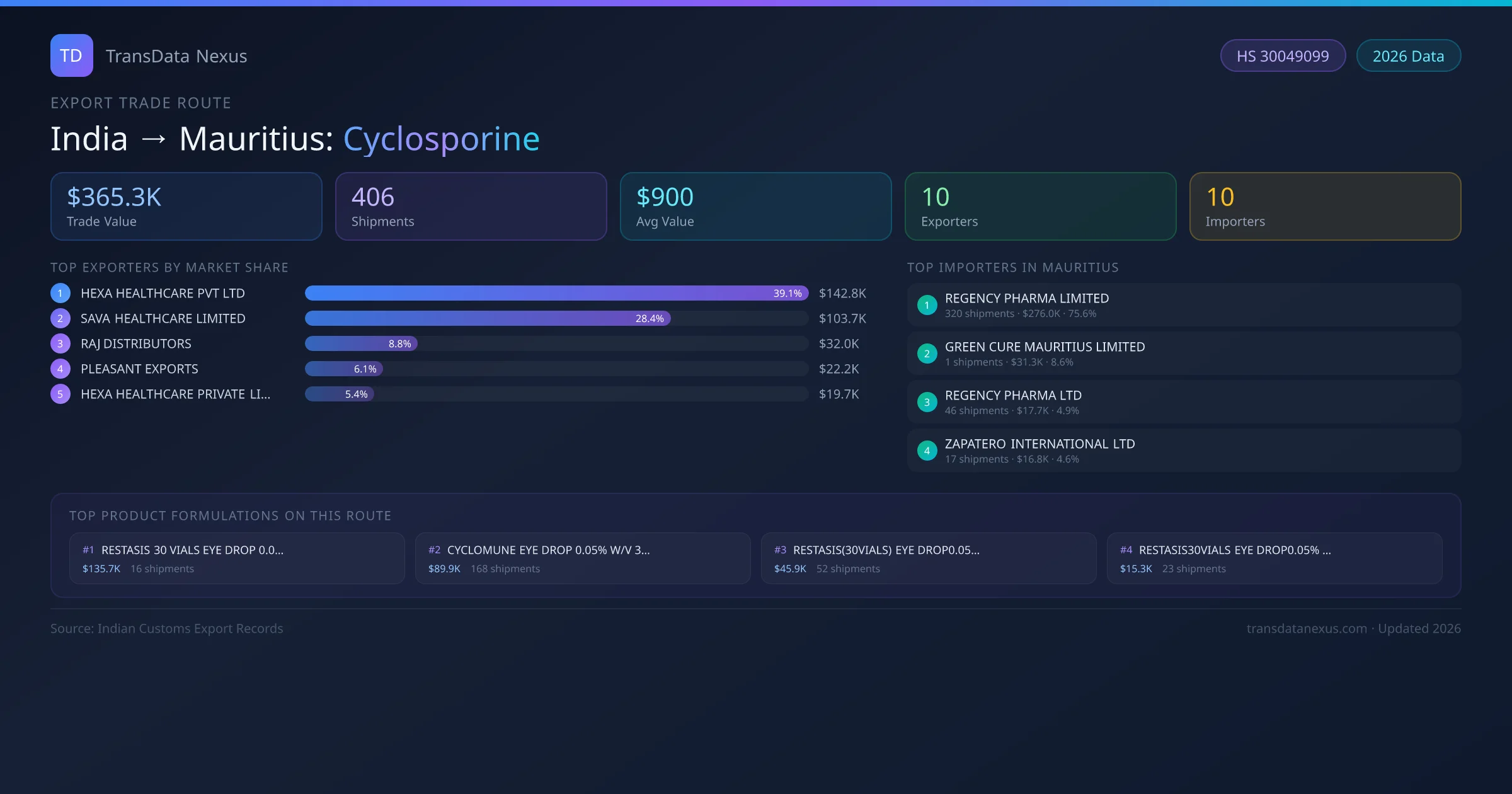Click rank 2 badge beside Sava Healthcare Limited
Screen dimensions: 1512x794
click(x=60, y=318)
